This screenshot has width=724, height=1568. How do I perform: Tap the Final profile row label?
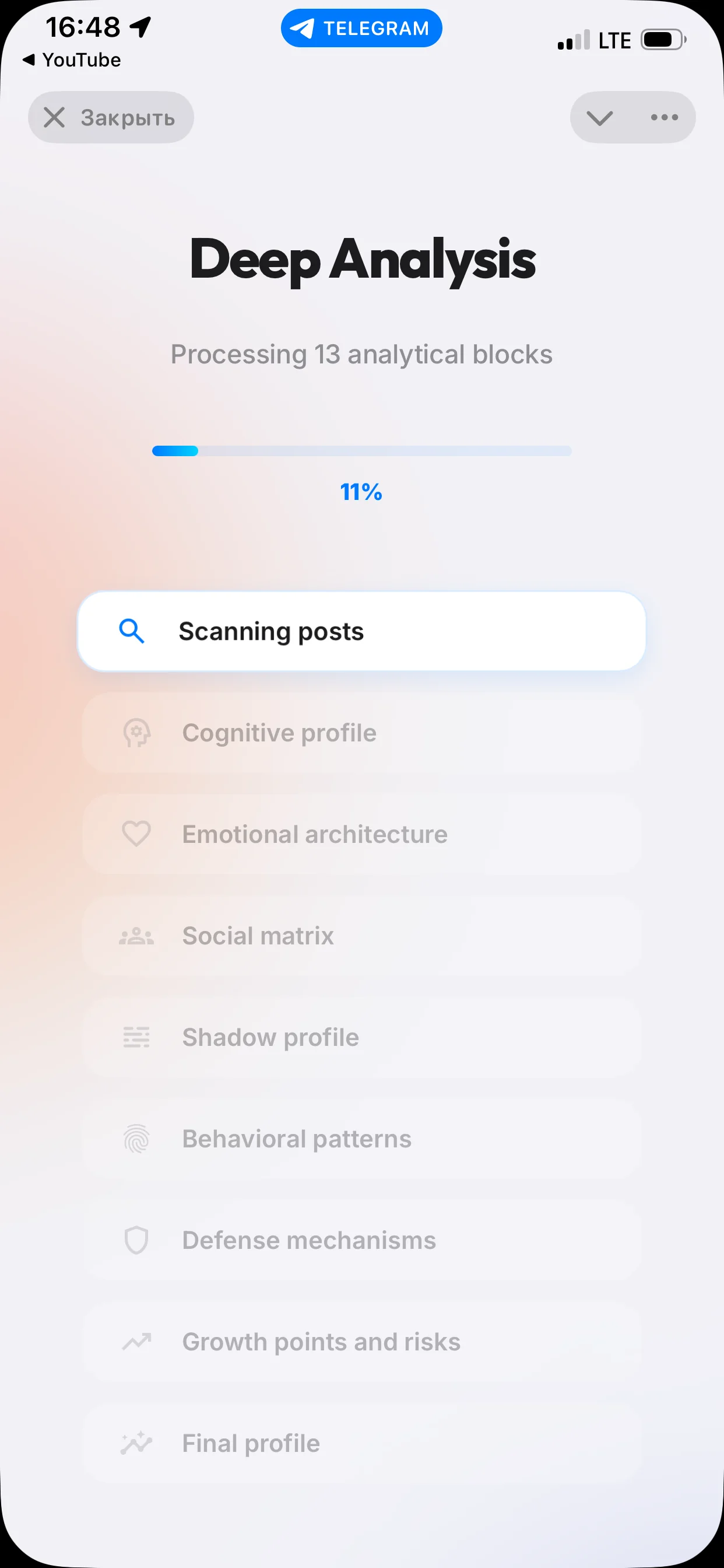[251, 1443]
